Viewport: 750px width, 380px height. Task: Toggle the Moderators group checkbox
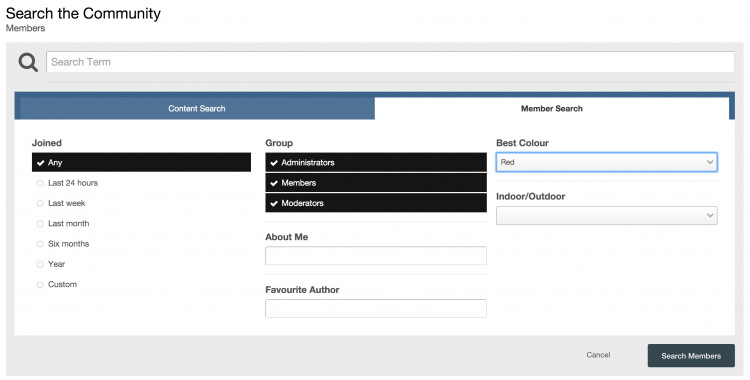tap(376, 203)
